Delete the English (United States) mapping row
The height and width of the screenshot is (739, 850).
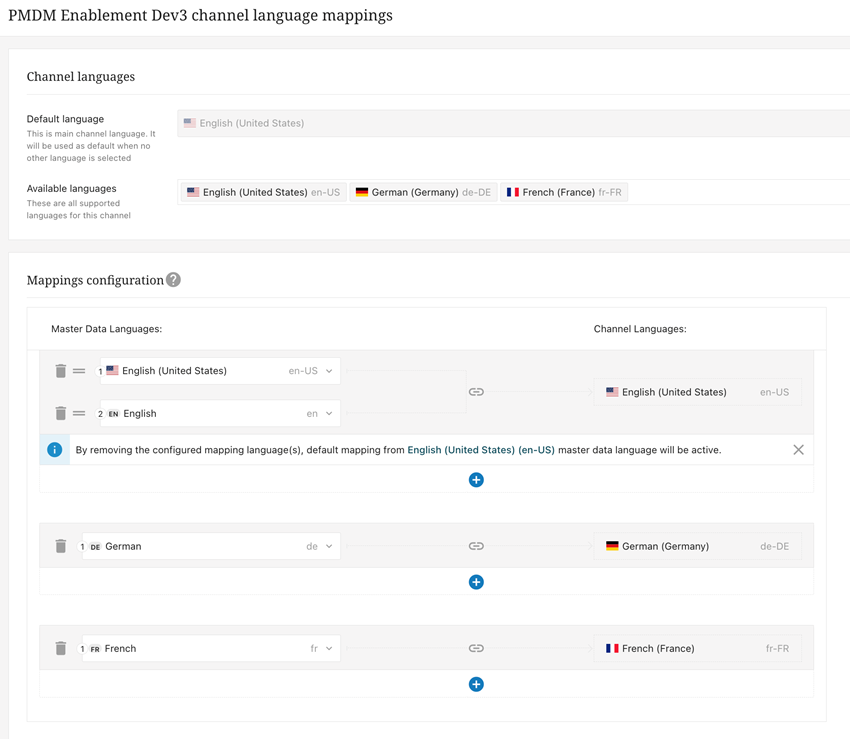[x=61, y=371]
